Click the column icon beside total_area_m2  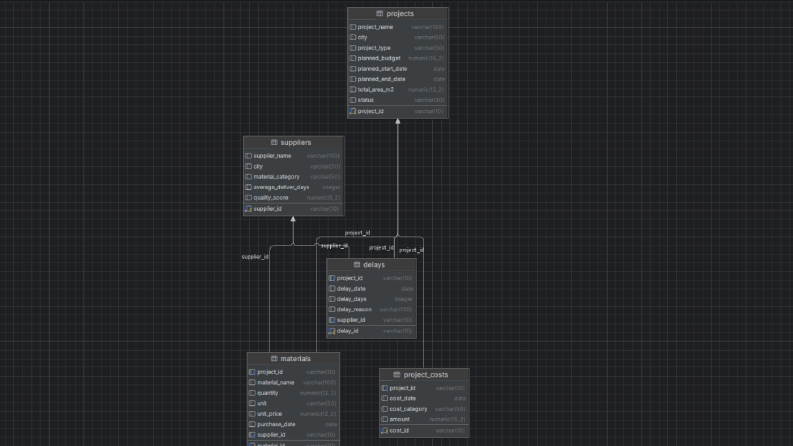tap(353, 90)
